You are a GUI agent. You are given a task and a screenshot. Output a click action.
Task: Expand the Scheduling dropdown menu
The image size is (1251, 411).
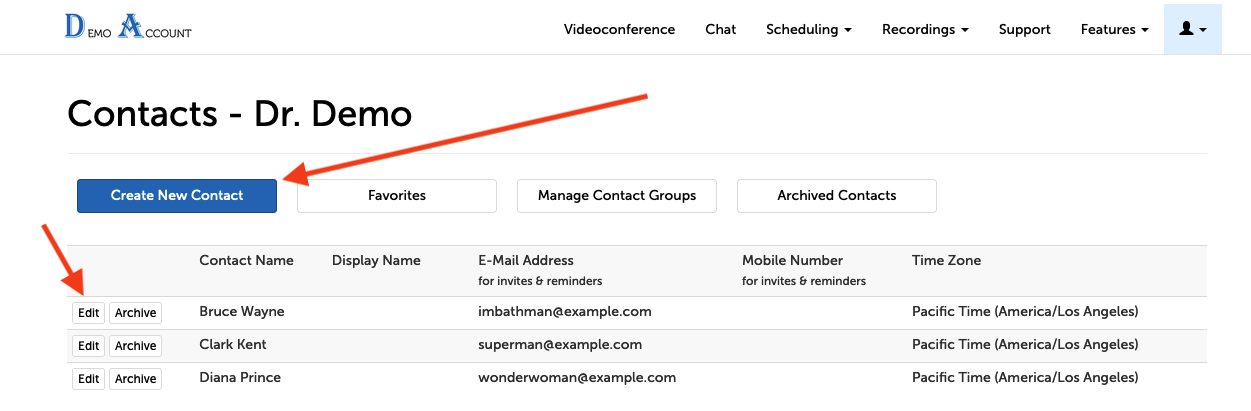[x=808, y=29]
